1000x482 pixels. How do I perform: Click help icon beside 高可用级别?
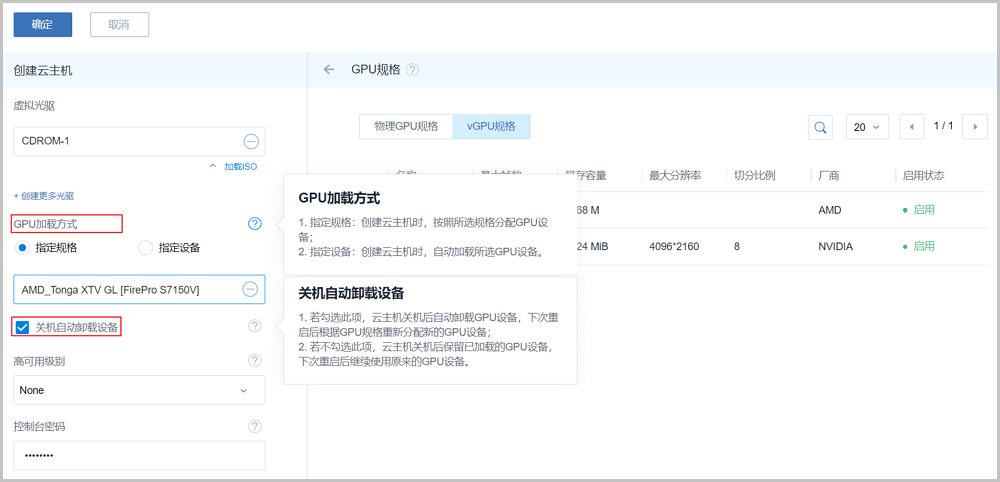click(x=255, y=361)
